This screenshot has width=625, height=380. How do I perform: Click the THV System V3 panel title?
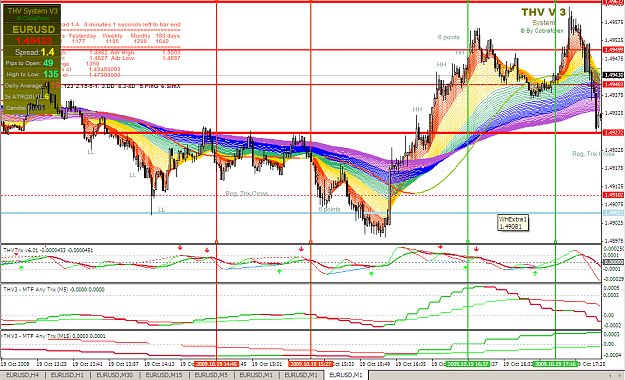coord(33,11)
